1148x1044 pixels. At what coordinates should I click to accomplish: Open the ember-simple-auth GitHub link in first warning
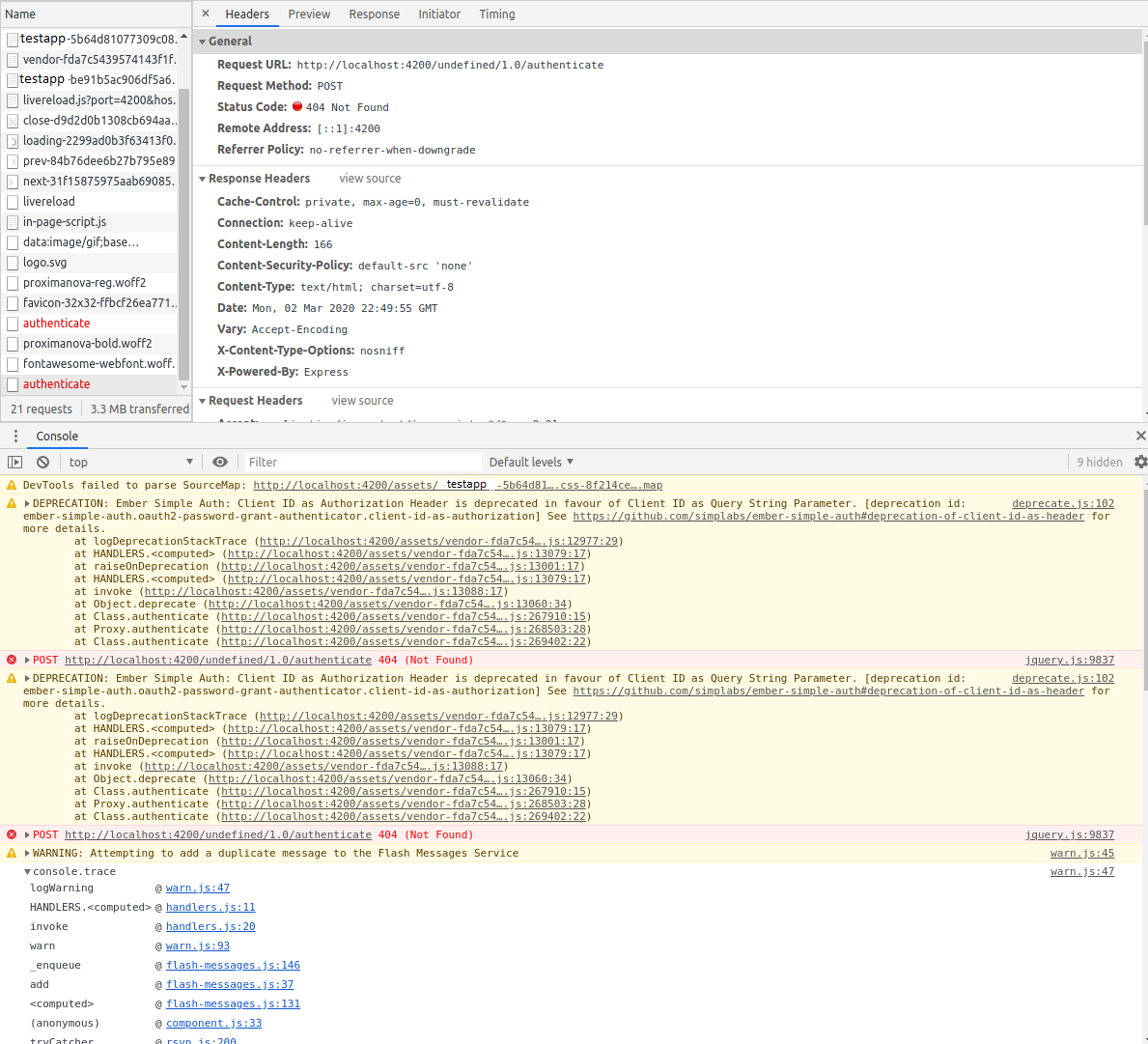(x=828, y=516)
